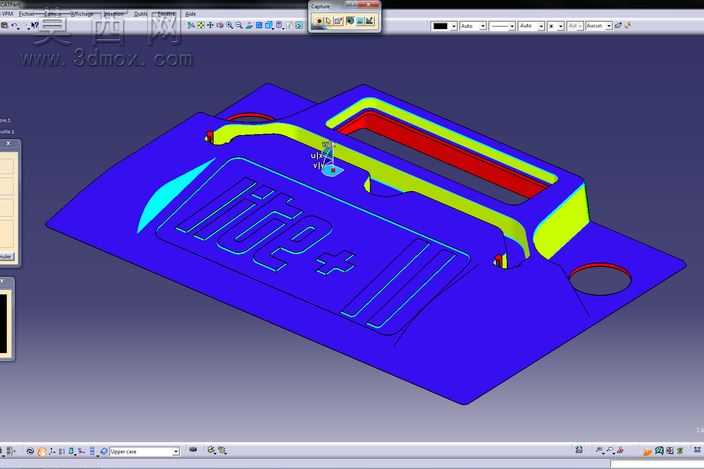Open the view render mode icon
The width and height of the screenshot is (704, 469).
(279, 26)
